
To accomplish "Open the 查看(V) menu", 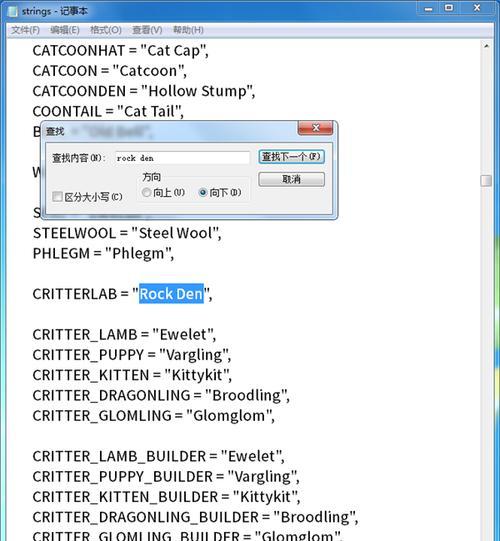I will pyautogui.click(x=147, y=30).
